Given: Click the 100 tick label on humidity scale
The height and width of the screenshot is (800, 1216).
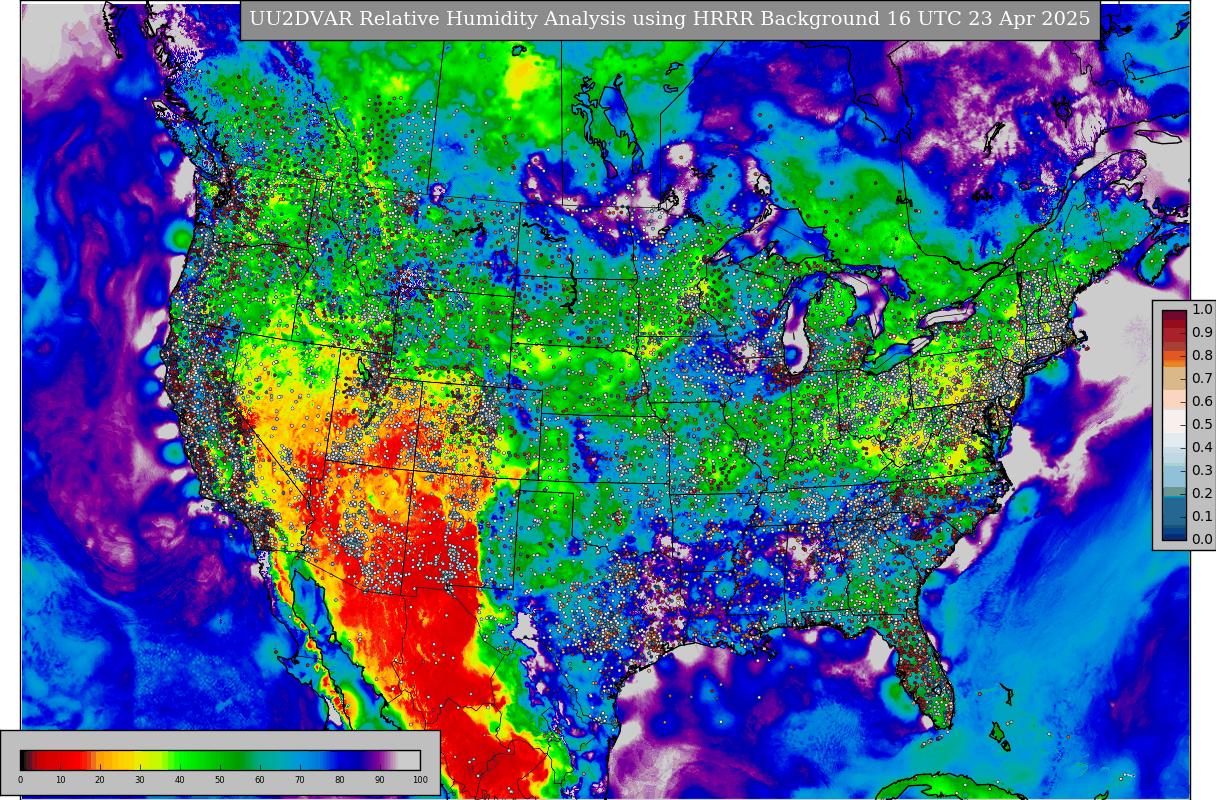Looking at the screenshot, I should click(x=420, y=780).
